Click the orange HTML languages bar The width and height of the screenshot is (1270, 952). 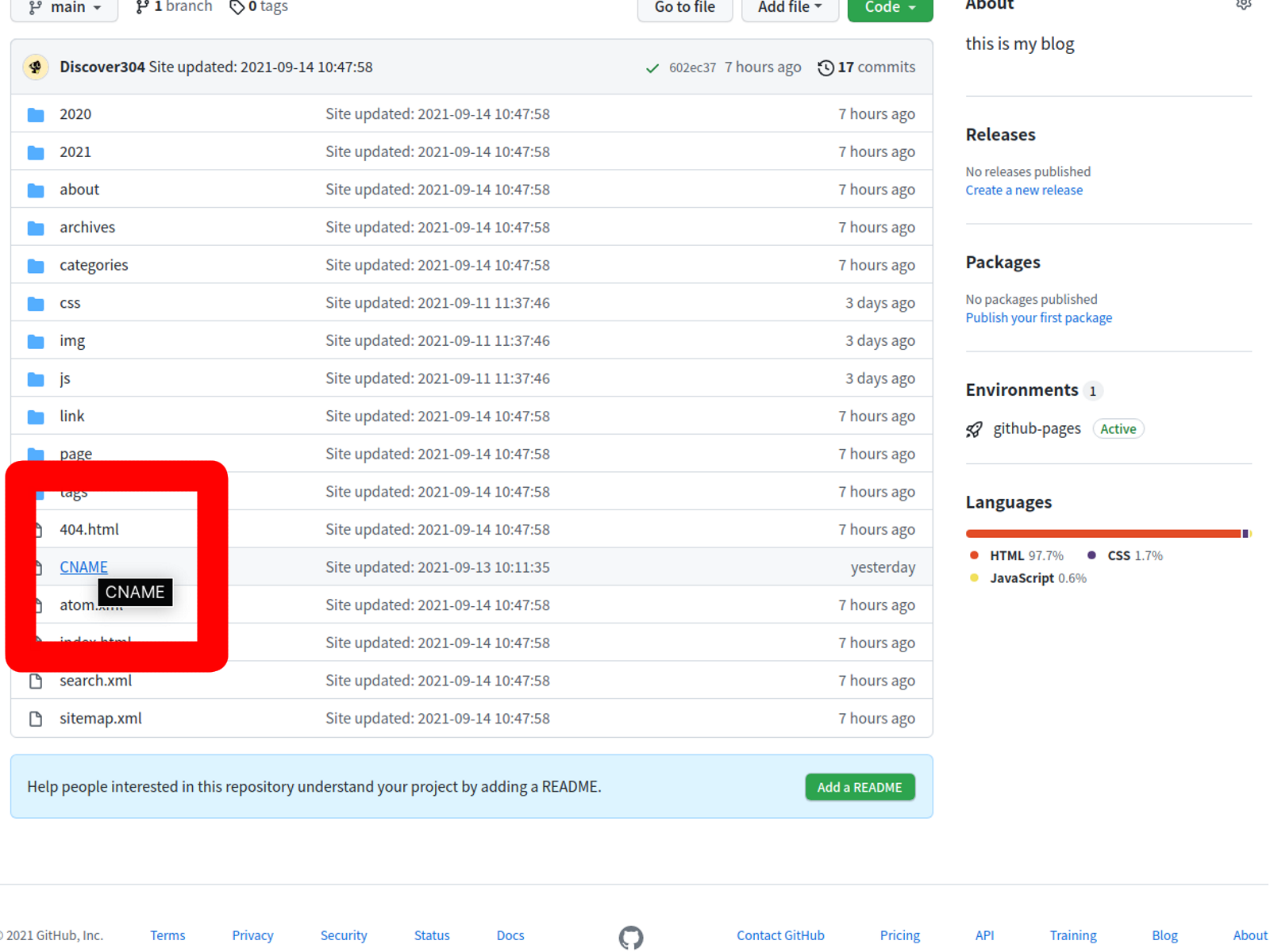point(1103,534)
